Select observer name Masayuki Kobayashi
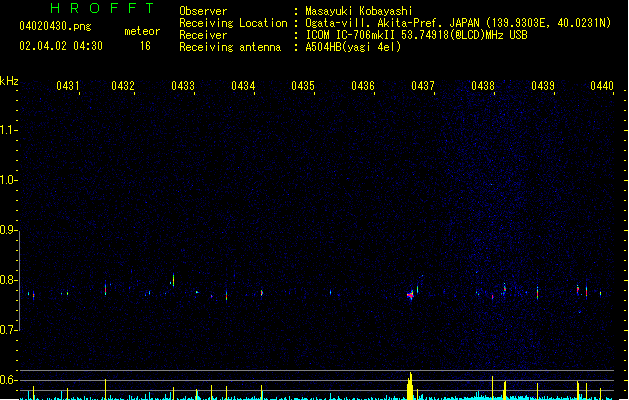629x400 pixels. 359,11
